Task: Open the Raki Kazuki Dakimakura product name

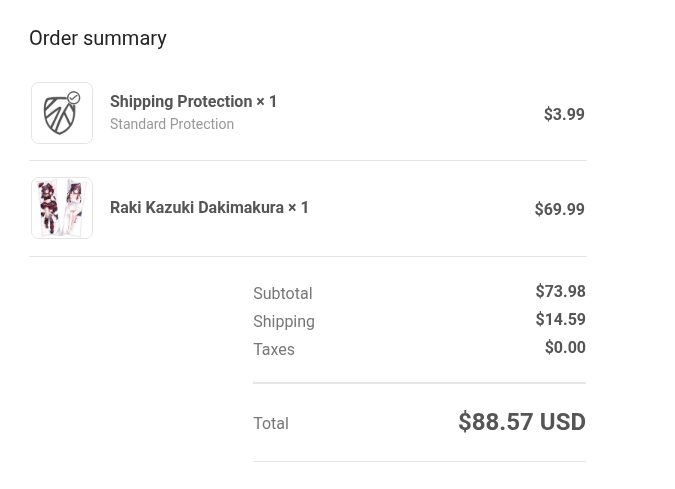Action: click(x=197, y=207)
